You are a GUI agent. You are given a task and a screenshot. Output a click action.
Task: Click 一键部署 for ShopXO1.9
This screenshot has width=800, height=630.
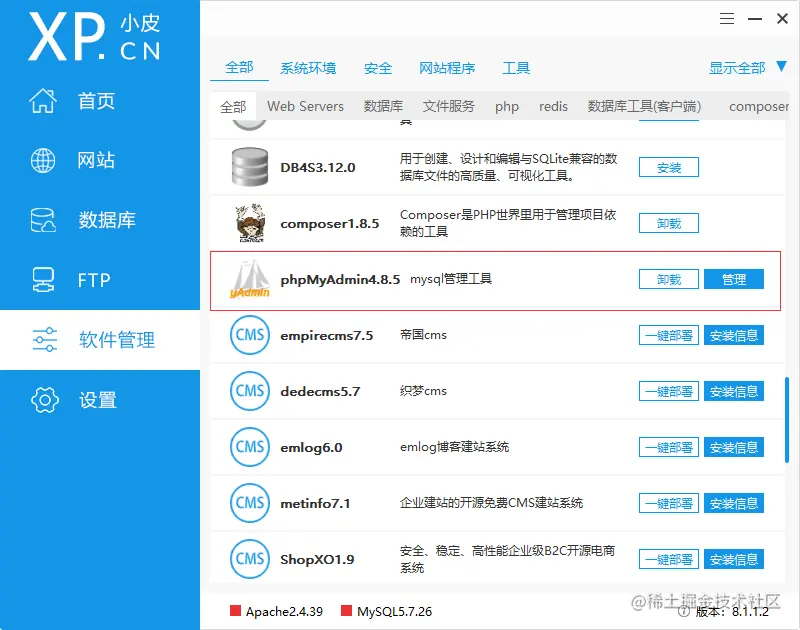click(x=669, y=560)
